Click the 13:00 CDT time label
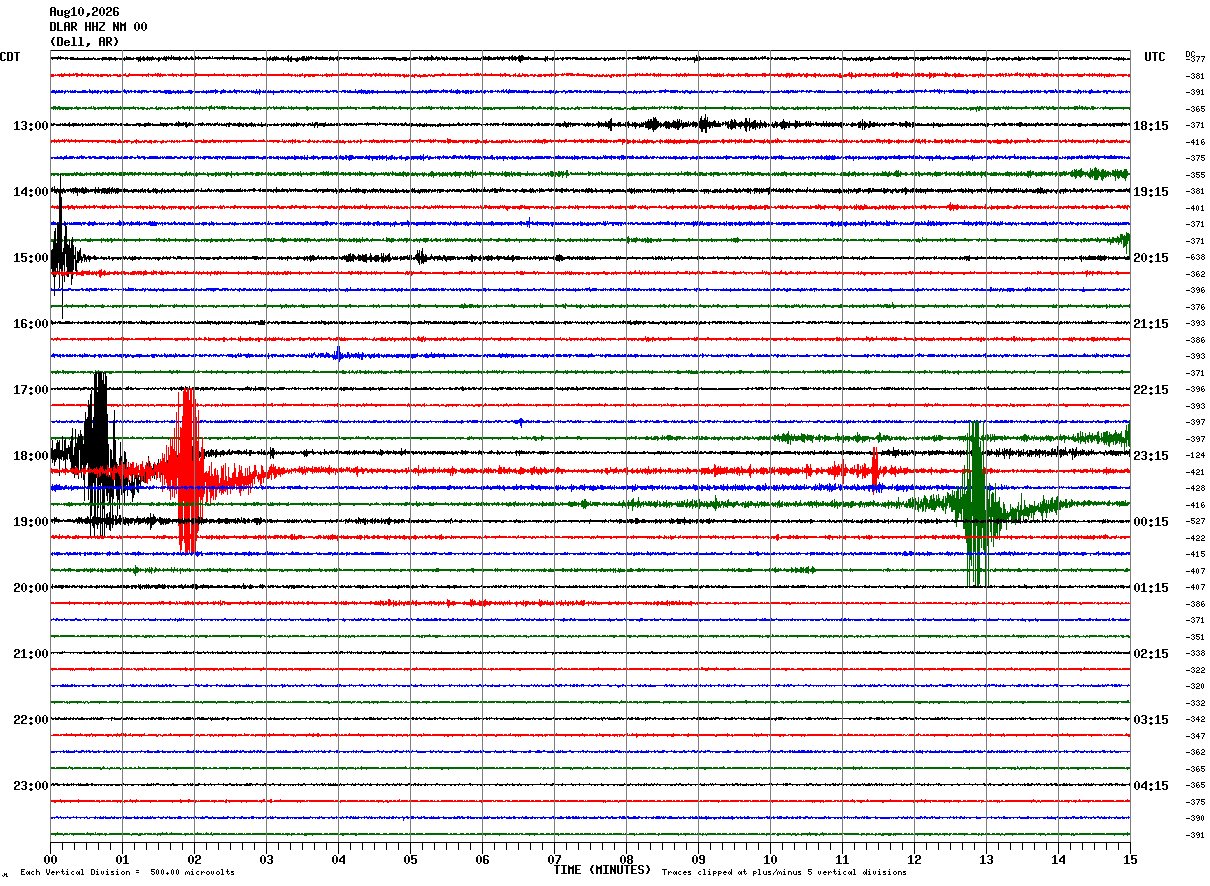The width and height of the screenshot is (1210, 886). (x=30, y=126)
